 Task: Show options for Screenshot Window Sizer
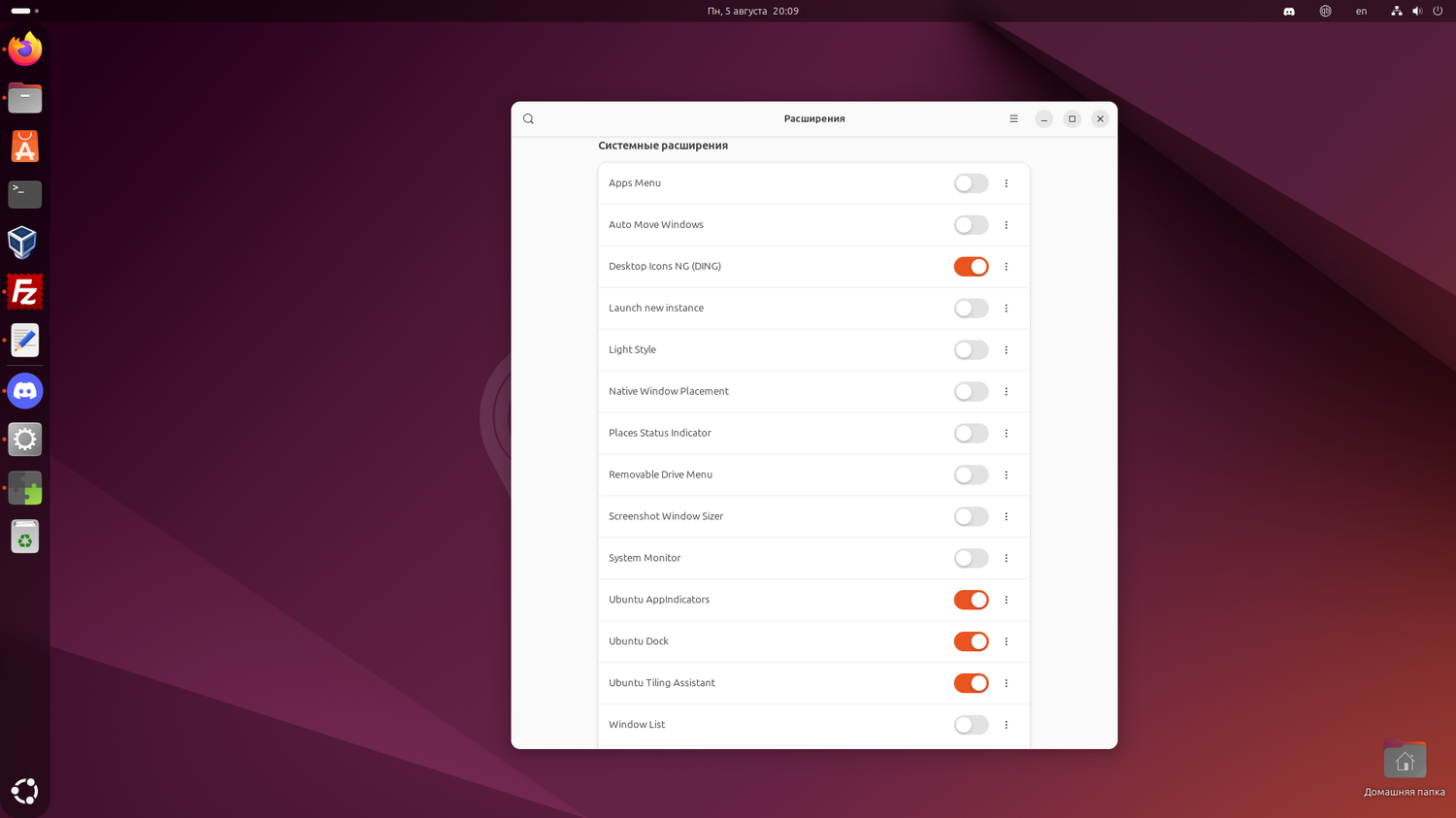click(x=1007, y=517)
